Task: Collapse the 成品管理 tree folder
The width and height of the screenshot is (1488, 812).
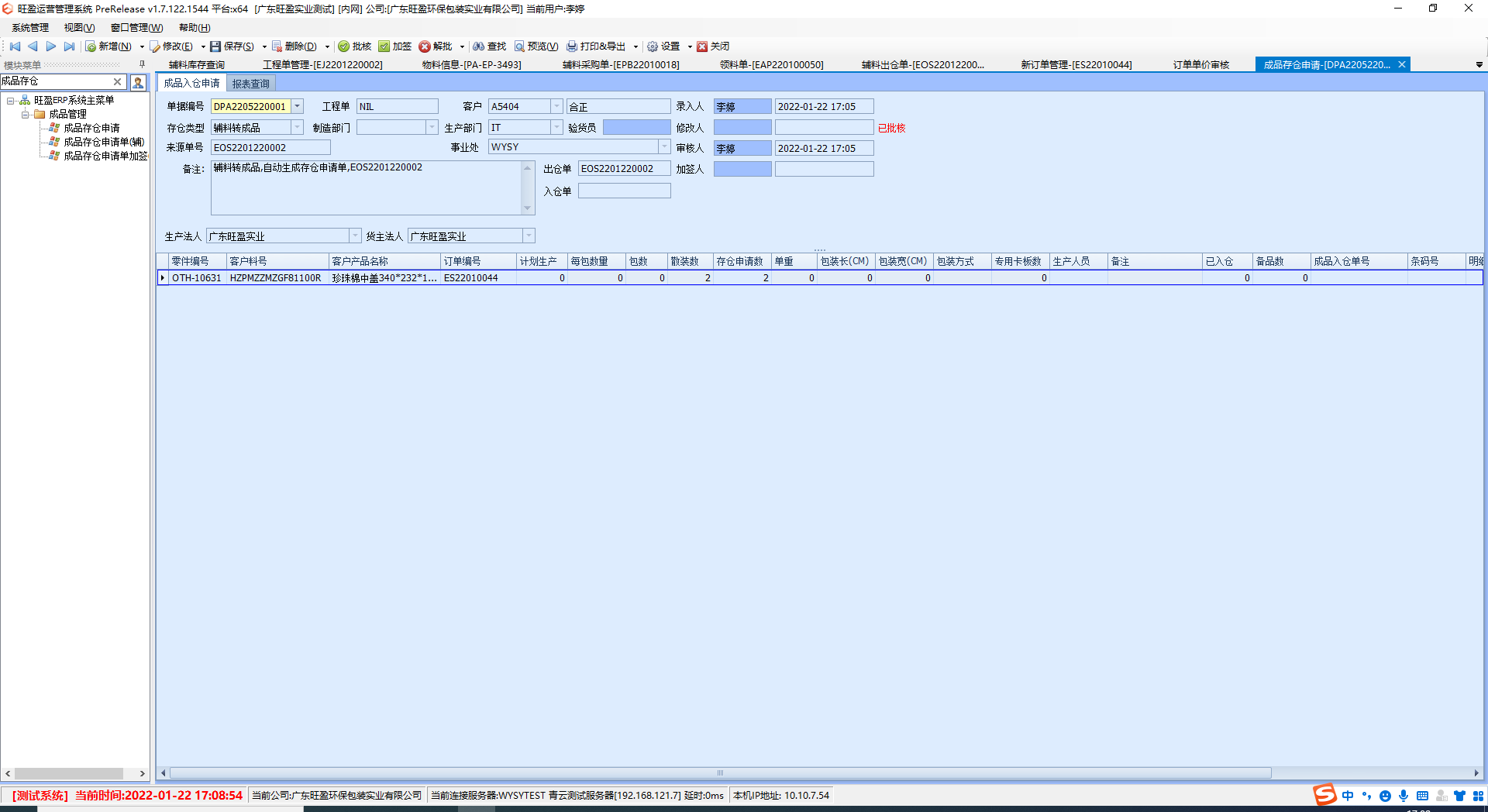Action: (25, 115)
